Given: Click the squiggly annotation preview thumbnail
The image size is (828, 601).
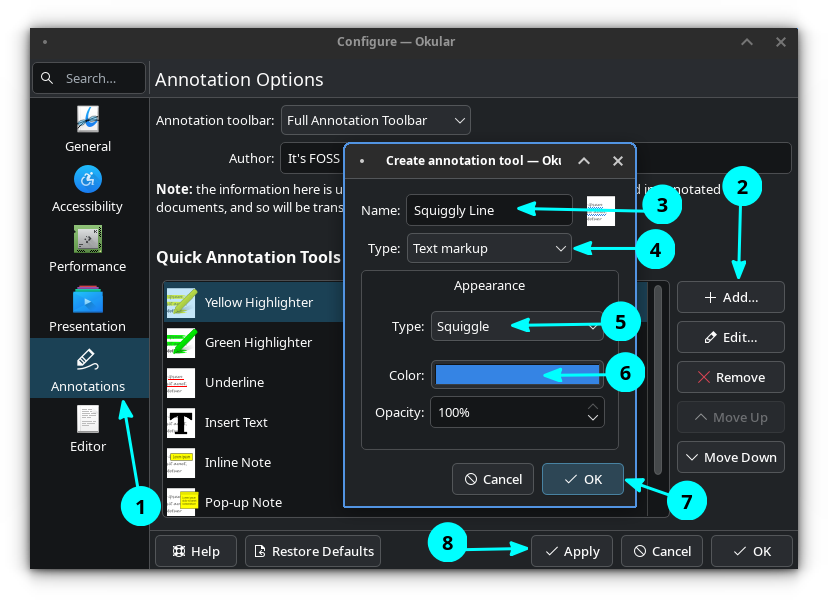Looking at the screenshot, I should (x=600, y=210).
